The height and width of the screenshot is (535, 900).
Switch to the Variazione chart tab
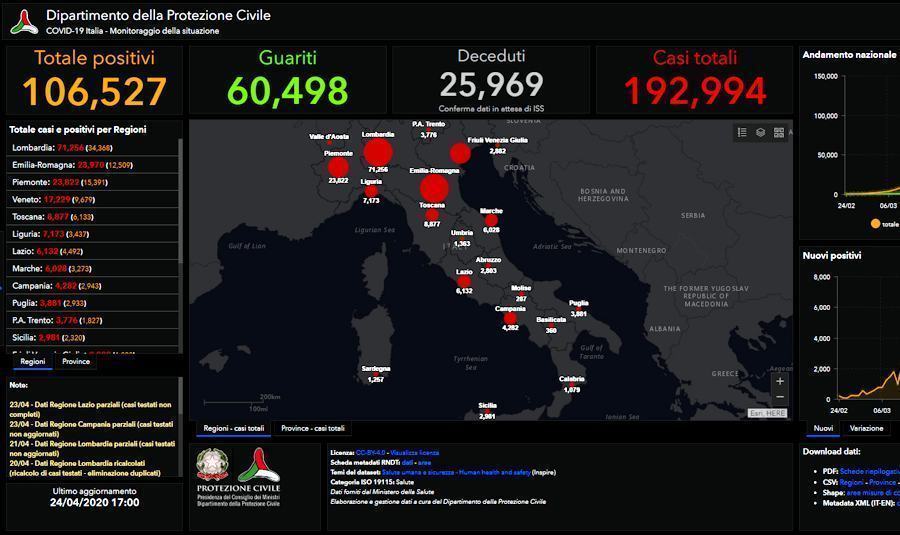pyautogui.click(x=866, y=428)
